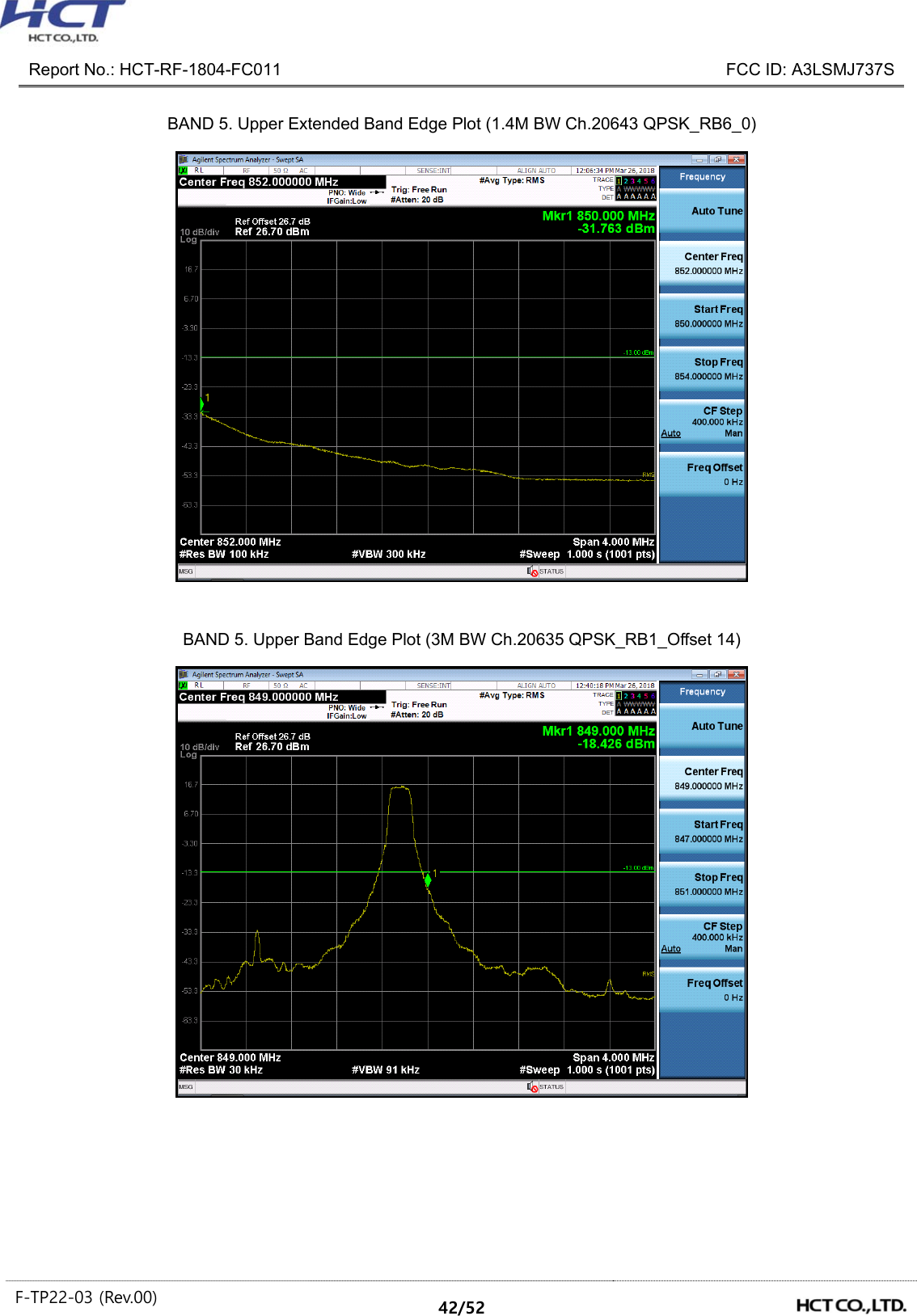917x1316 pixels.
Task: Click trace 1 indicator in upper analyzer
Action: (x=619, y=181)
